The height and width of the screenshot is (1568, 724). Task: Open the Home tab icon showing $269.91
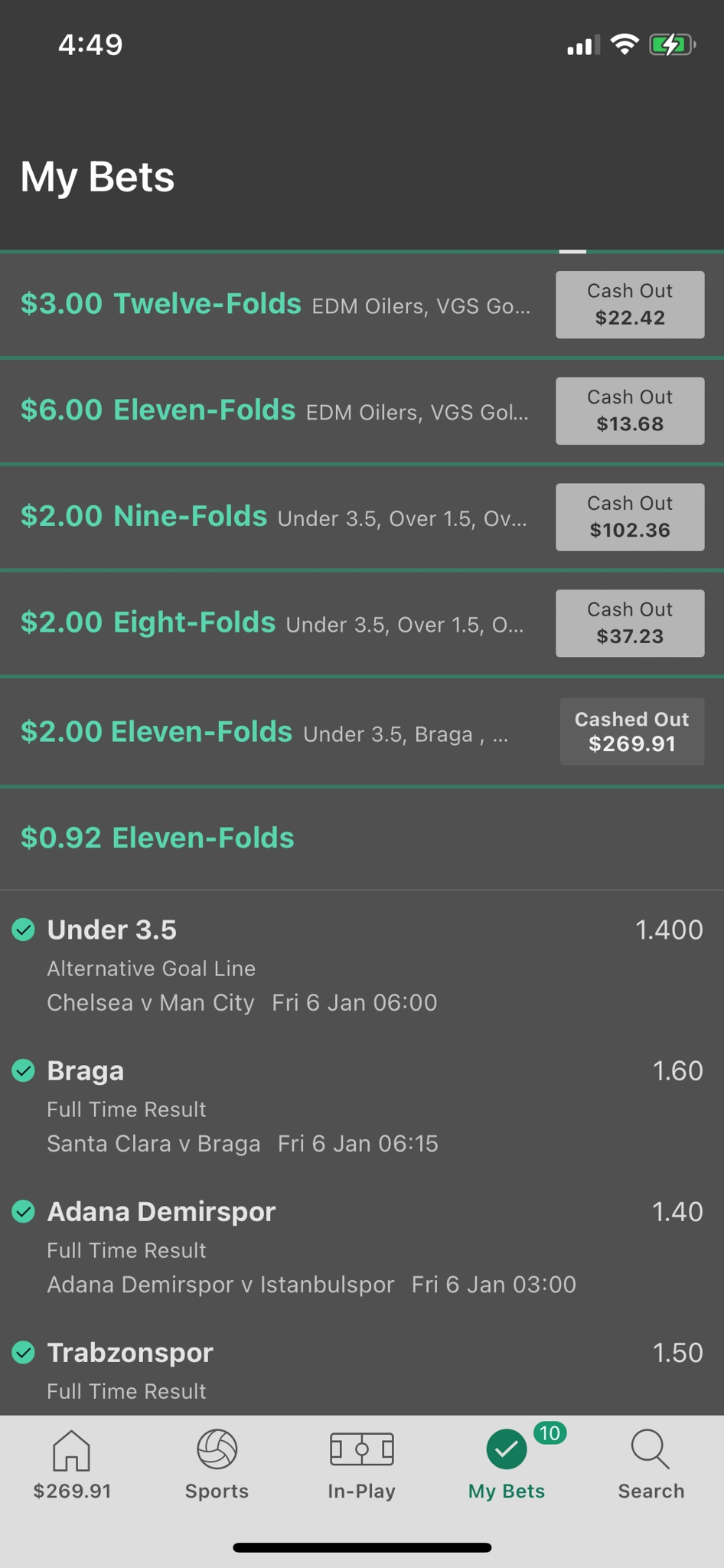coord(72,1450)
